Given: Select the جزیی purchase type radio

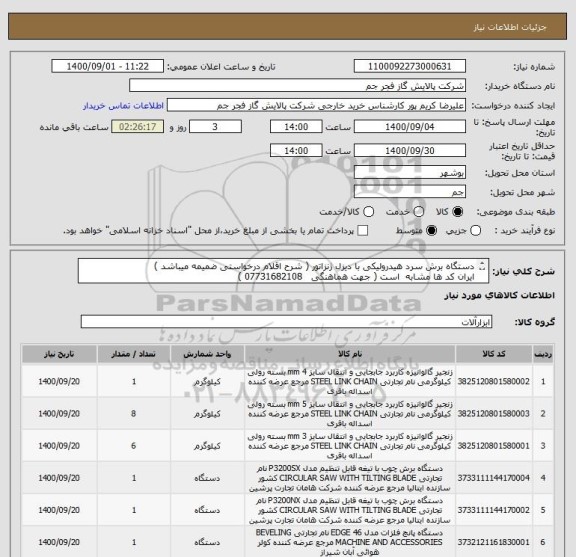Looking at the screenshot, I should (x=475, y=231).
